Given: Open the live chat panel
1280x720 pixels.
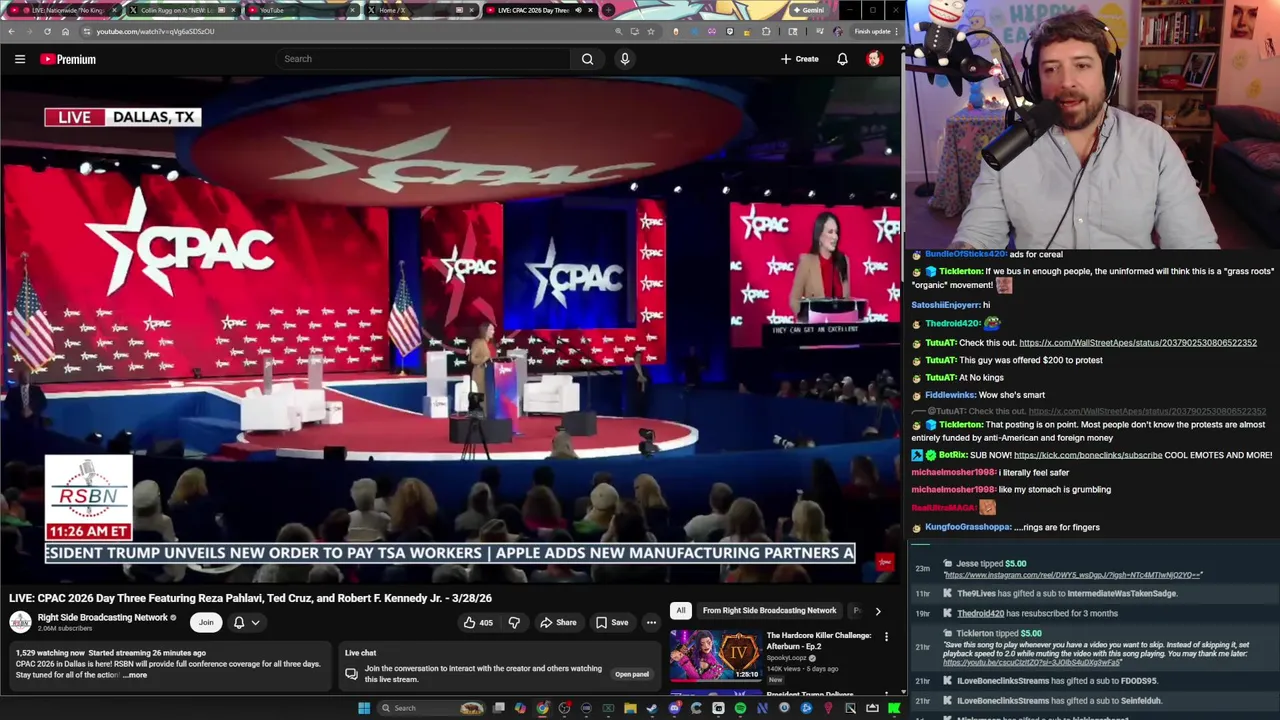Looking at the screenshot, I should 632,674.
